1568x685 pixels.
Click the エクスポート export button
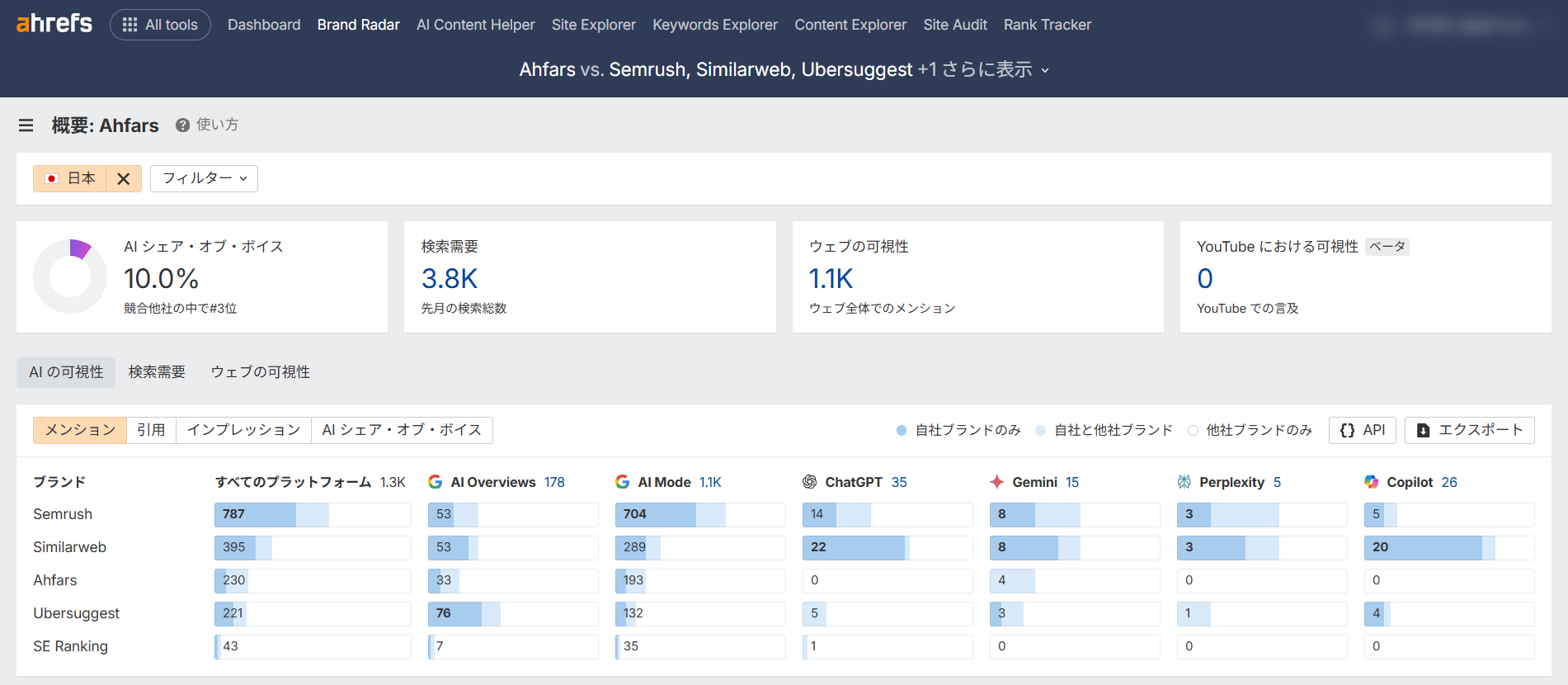[x=1470, y=430]
